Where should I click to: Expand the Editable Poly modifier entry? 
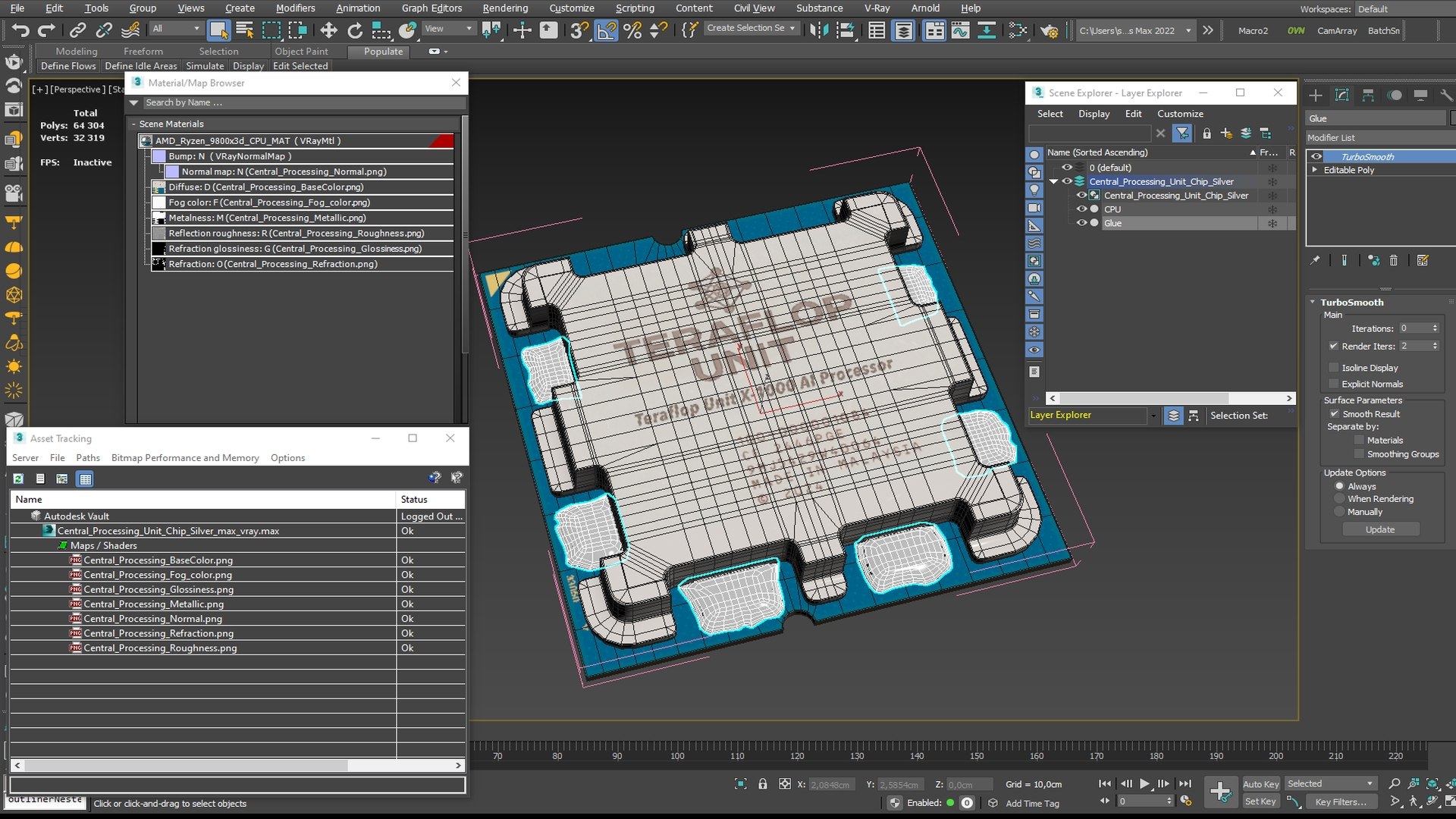[1315, 170]
